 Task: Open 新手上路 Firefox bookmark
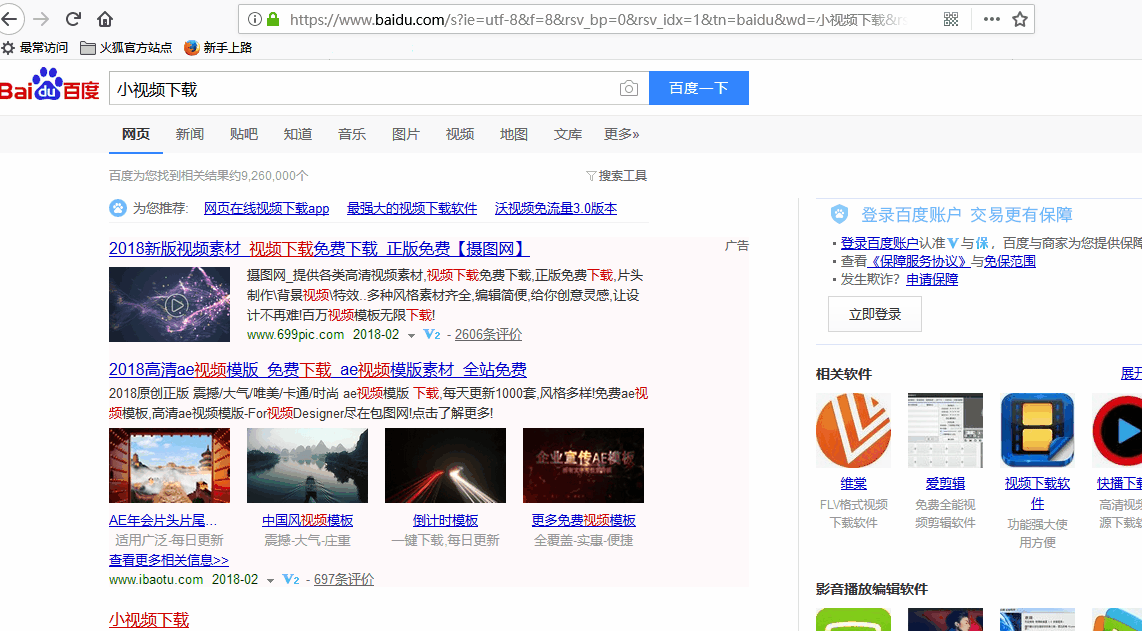(x=218, y=47)
